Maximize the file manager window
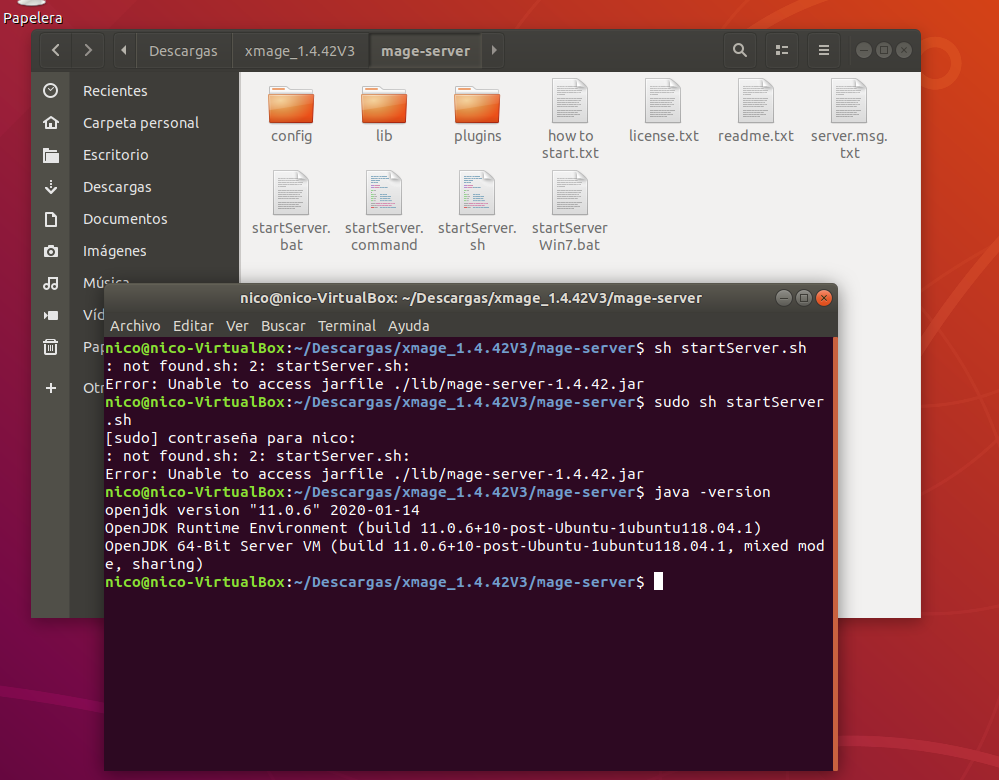 point(884,50)
